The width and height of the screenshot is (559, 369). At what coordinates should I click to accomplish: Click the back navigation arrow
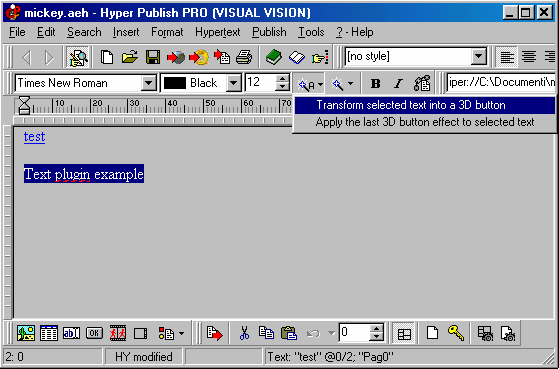pyautogui.click(x=27, y=57)
